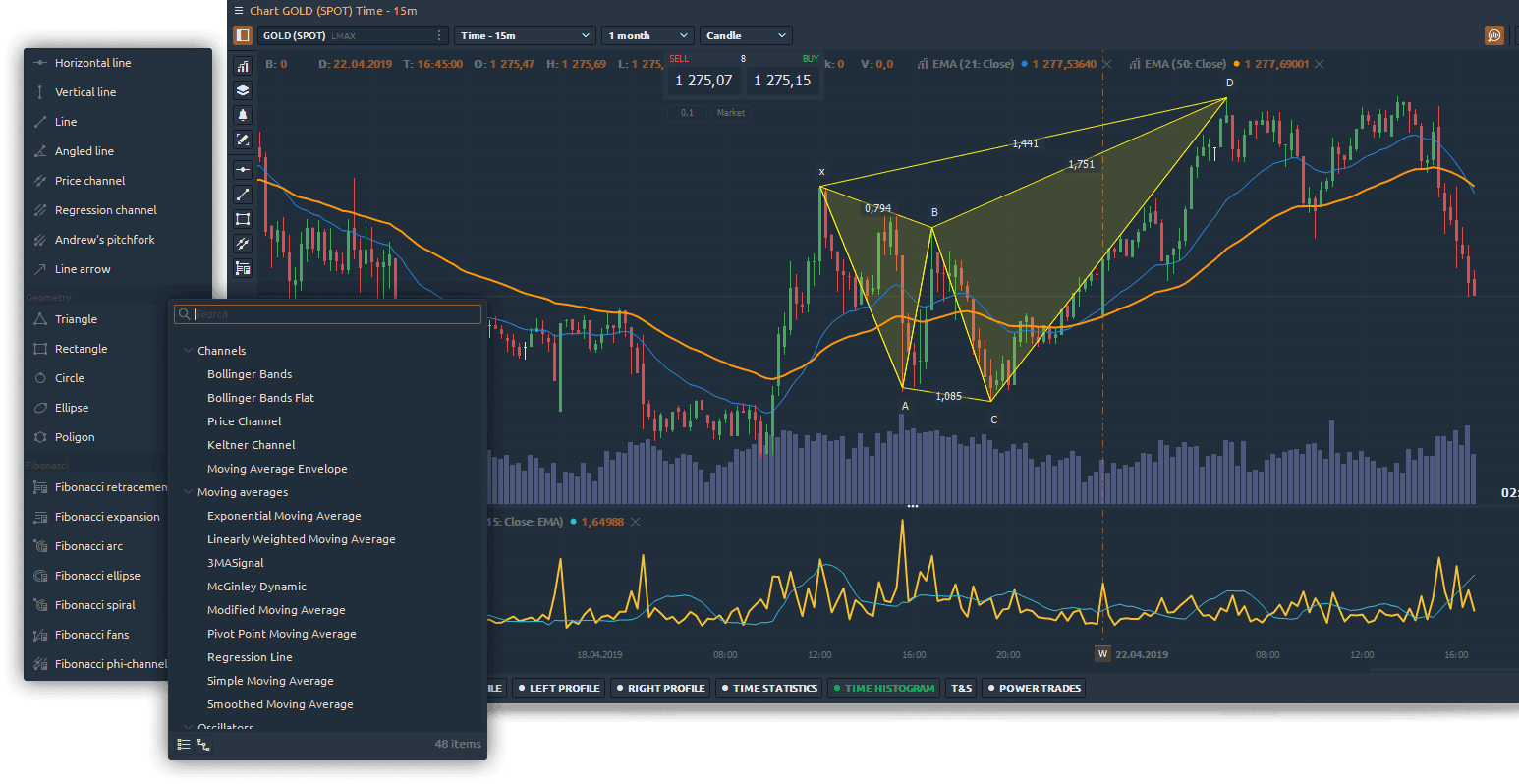Click the Fibonacci retracement icon in toolbar
1519x784 pixels.
(243, 268)
